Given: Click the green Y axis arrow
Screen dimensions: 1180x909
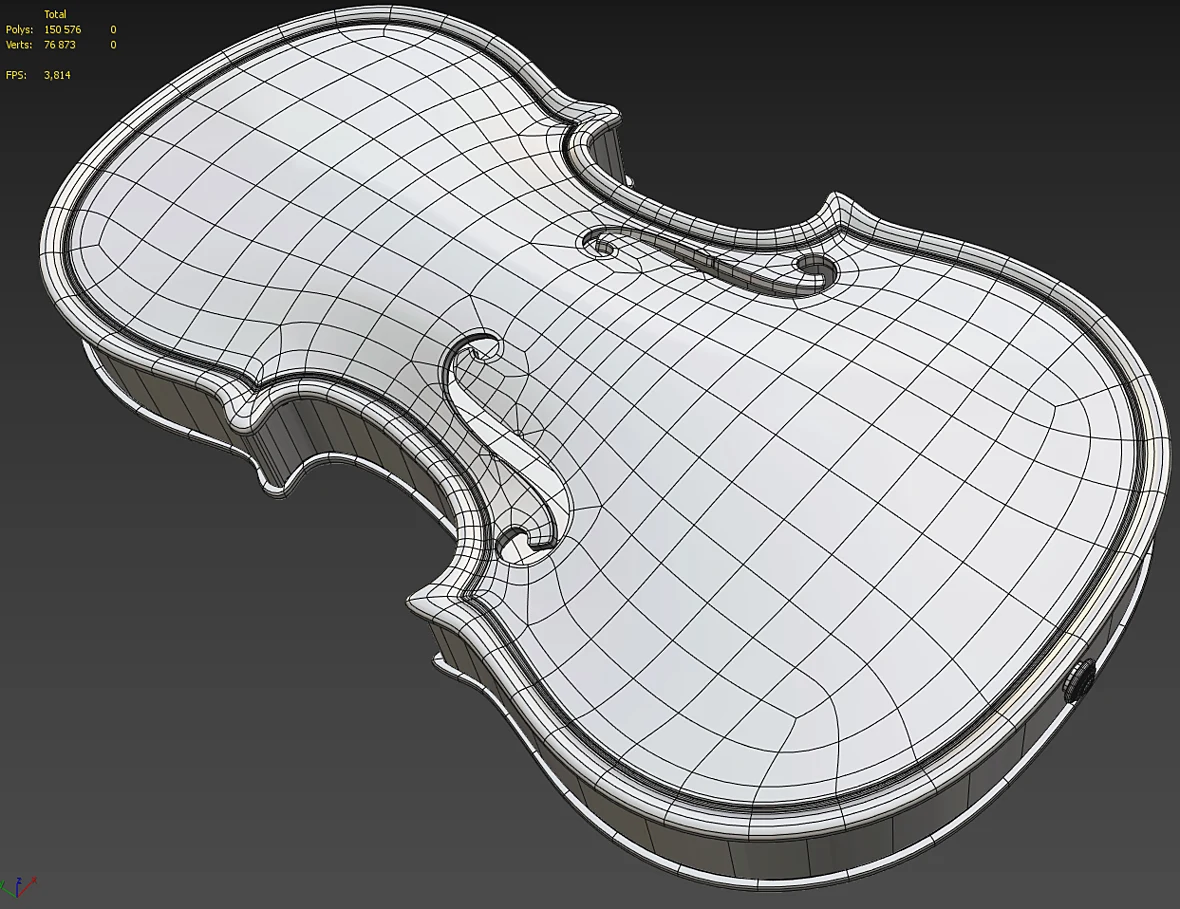Looking at the screenshot, I should pyautogui.click(x=8, y=889).
